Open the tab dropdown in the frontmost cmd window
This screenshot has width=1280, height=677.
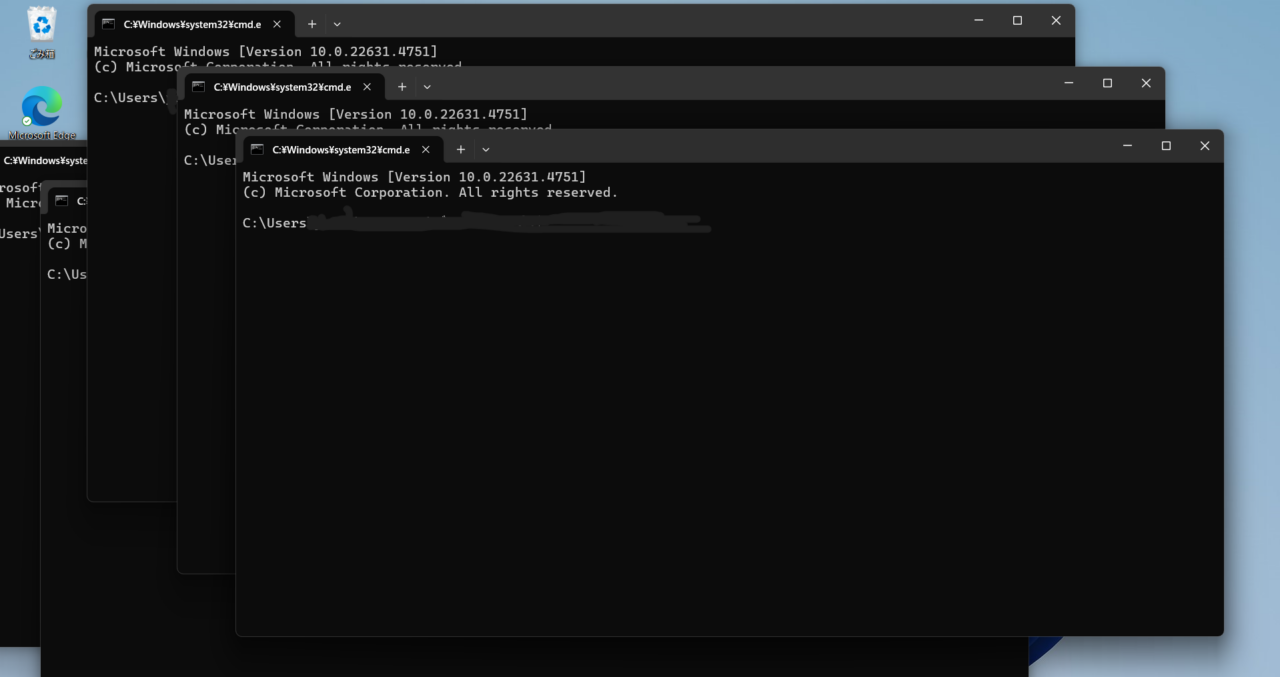pos(486,149)
